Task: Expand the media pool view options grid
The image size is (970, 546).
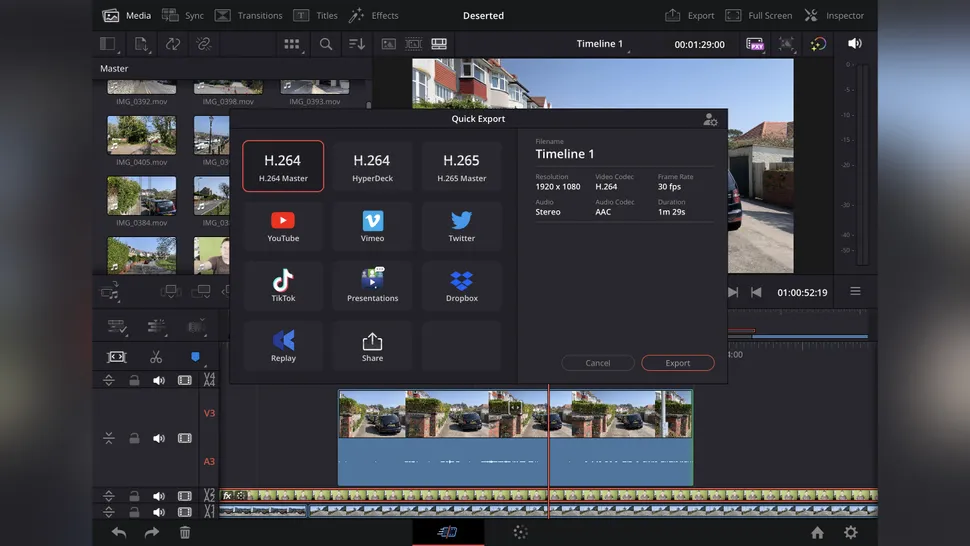Action: coord(292,44)
